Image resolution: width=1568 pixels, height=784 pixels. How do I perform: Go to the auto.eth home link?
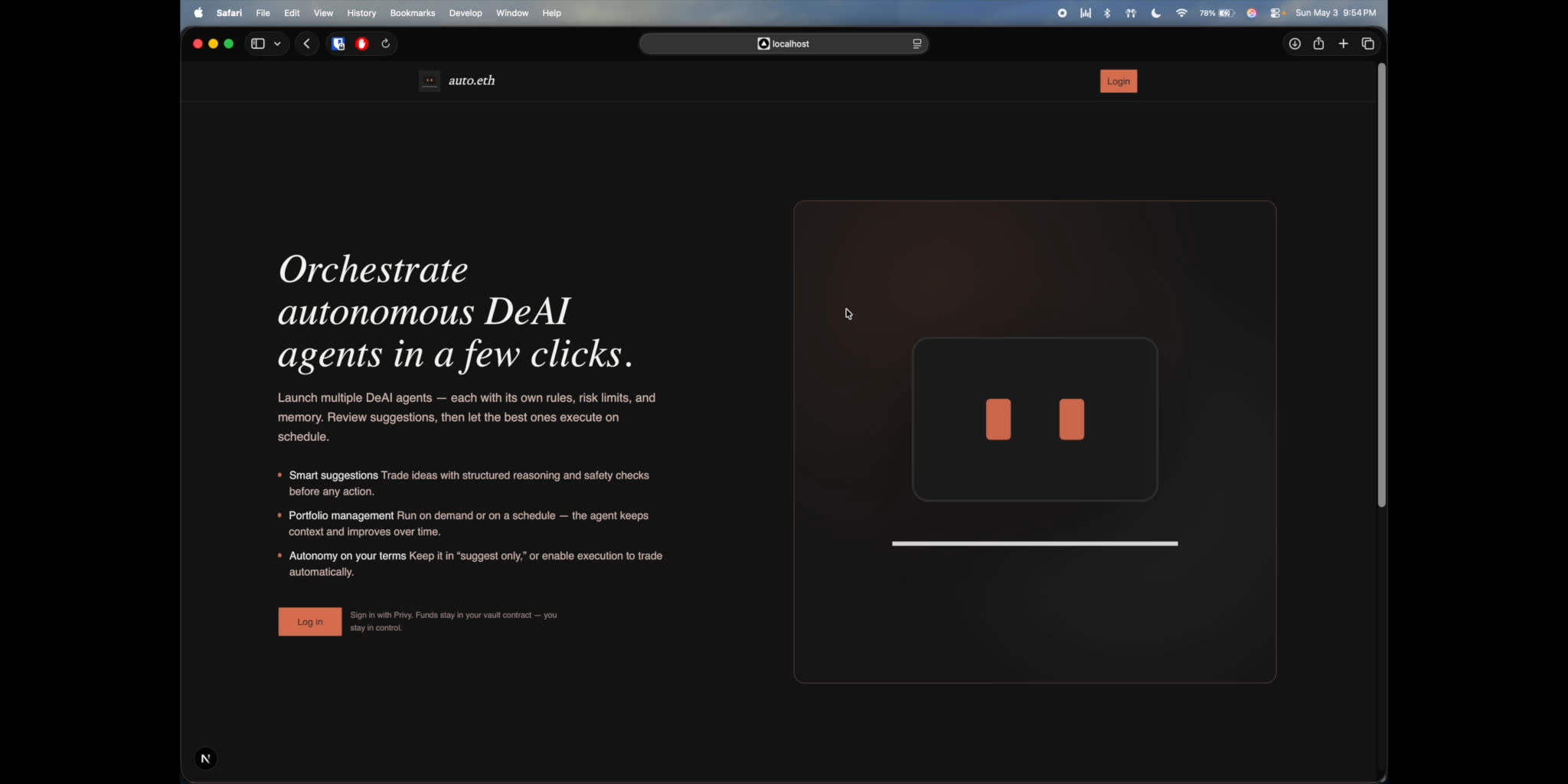pyautogui.click(x=472, y=80)
